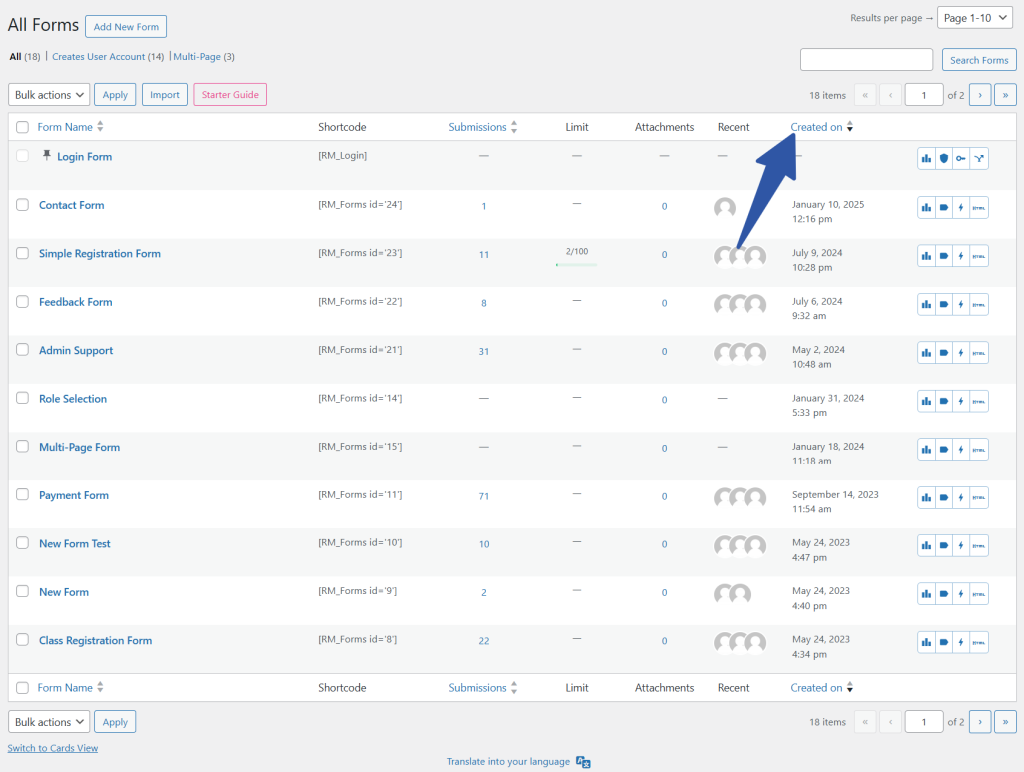Open the top Bulk actions dropdown

[x=49, y=95]
